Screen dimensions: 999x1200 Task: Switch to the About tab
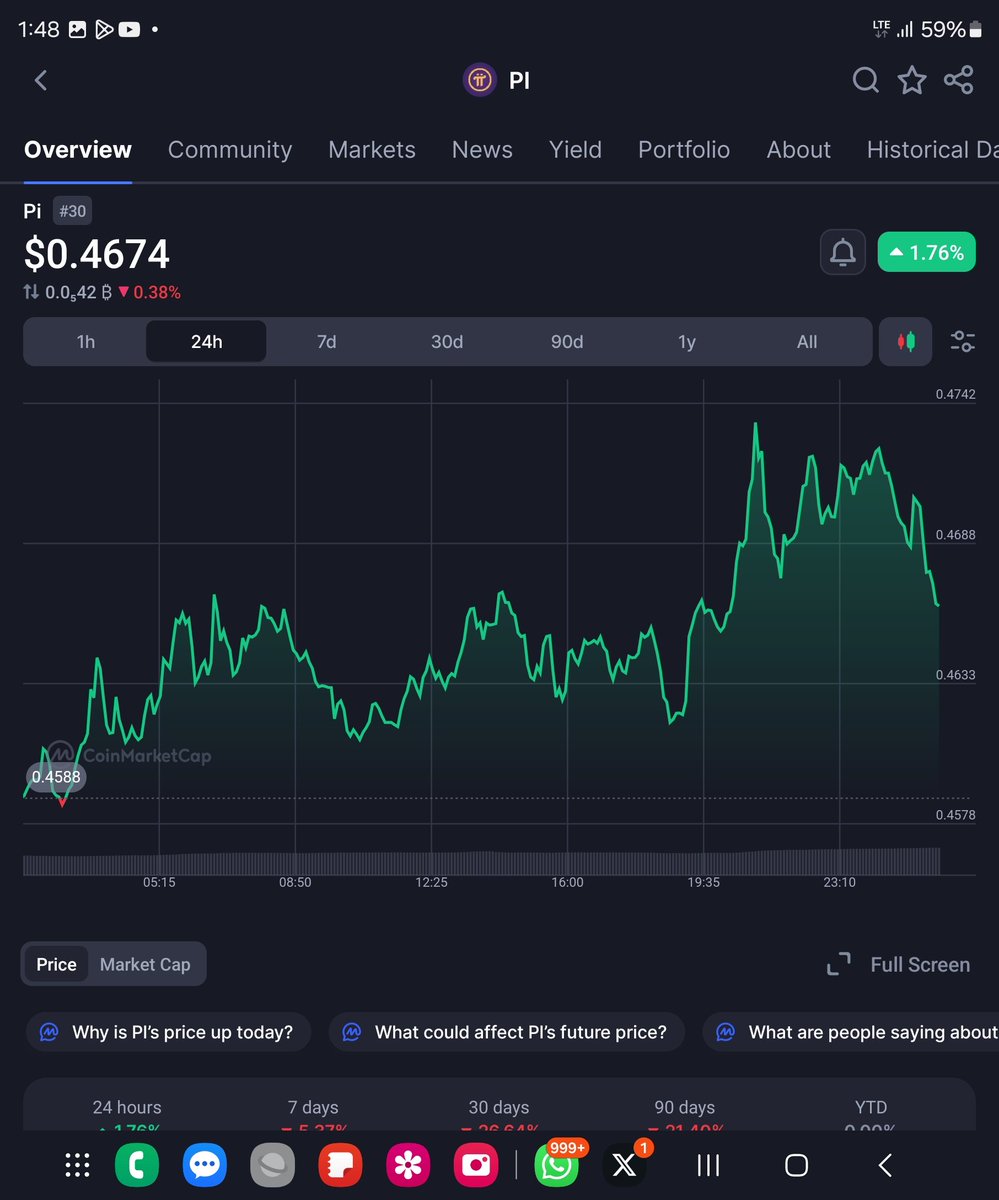[x=798, y=150]
